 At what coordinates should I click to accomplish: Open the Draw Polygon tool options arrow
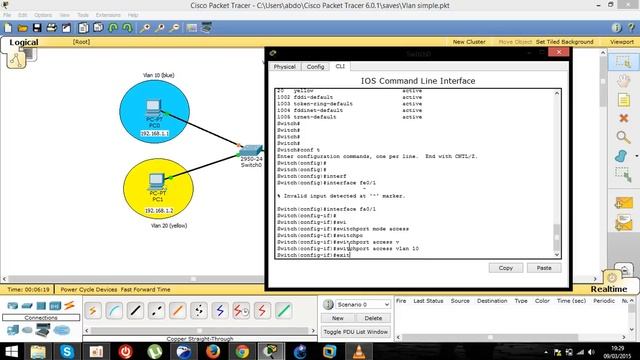[x=637, y=156]
